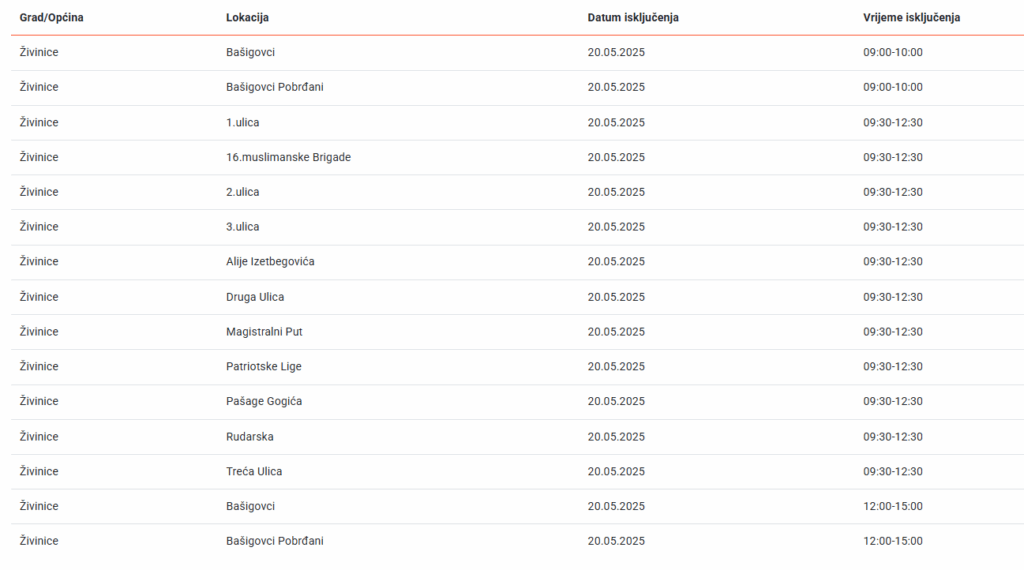The image size is (1024, 570).
Task: Click the date in the Druga Ulica row
Action: tap(616, 297)
